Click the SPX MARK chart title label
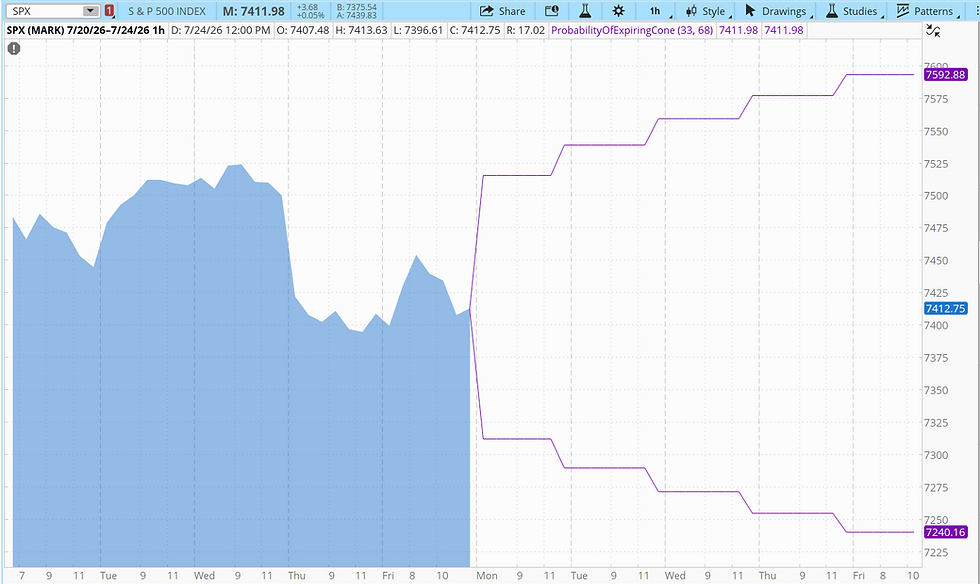 86,30
